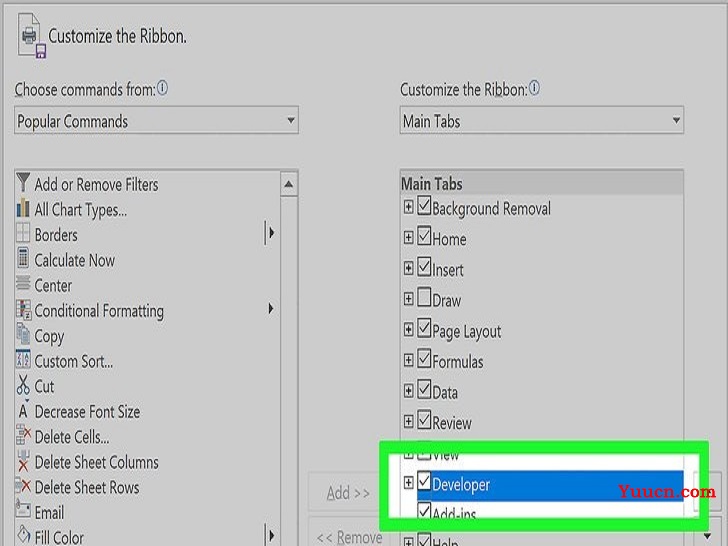Open the Borders submenu arrow
This screenshot has width=728, height=546.
tap(271, 233)
